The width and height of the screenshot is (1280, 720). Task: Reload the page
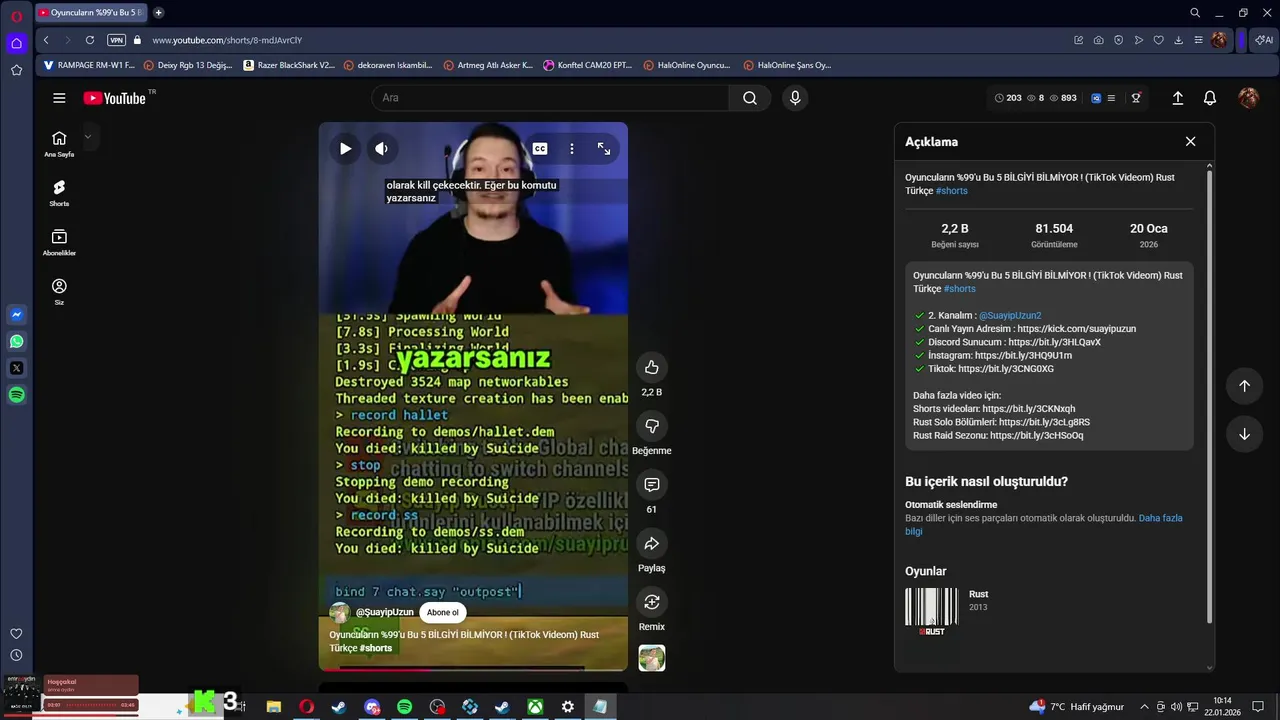click(90, 40)
